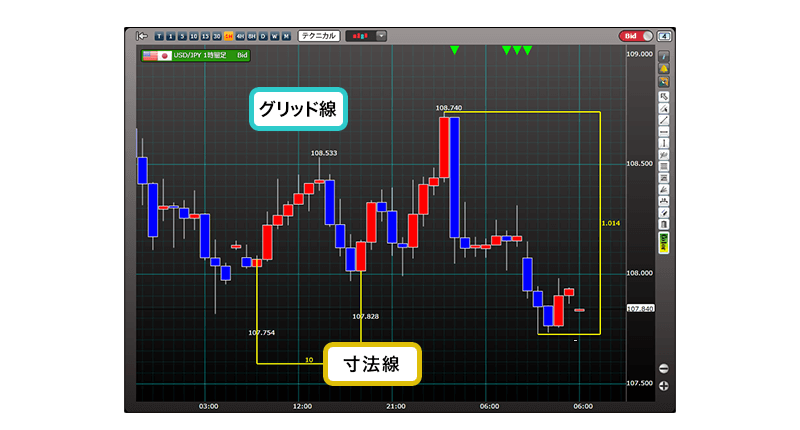Click the 21:00 time axis label
800x430 pixels.
[x=396, y=407]
